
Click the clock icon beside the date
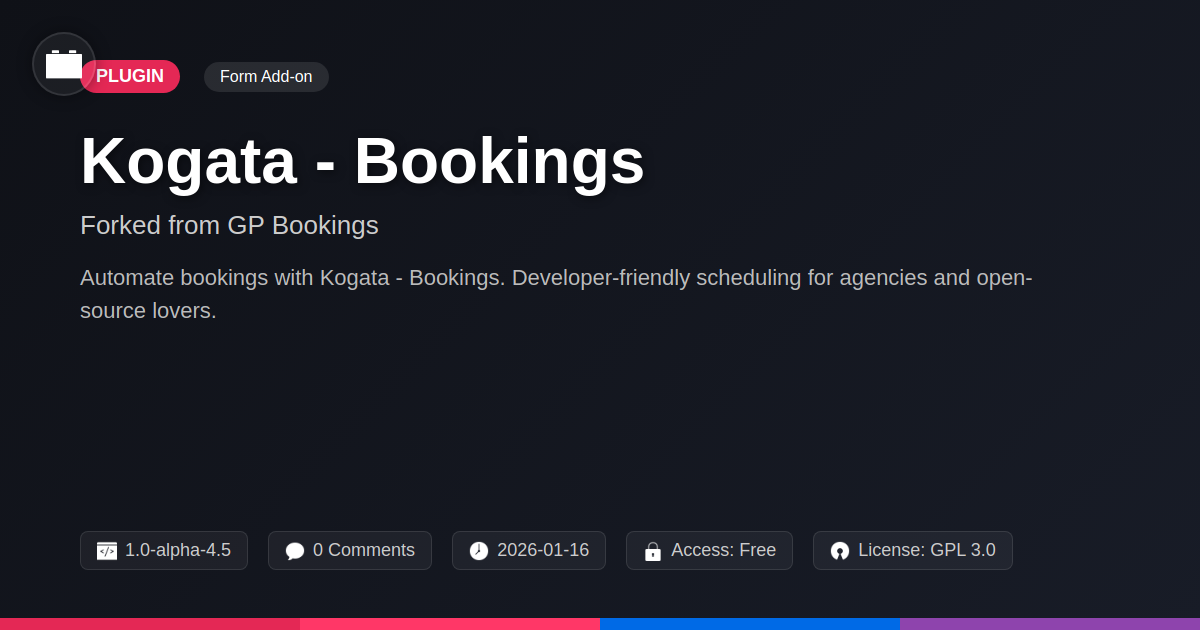click(x=479, y=551)
